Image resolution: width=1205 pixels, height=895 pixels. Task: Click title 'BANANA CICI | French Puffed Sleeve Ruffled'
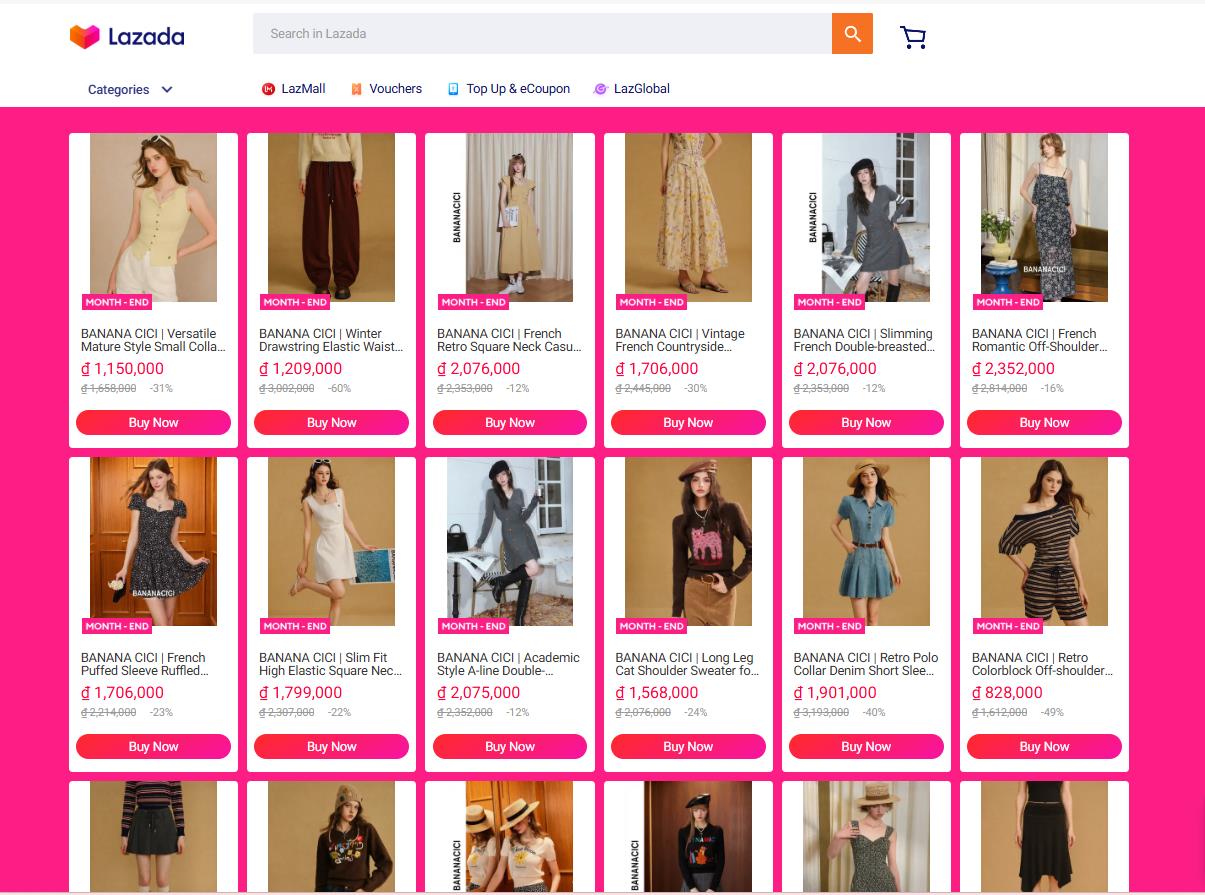pyautogui.click(x=146, y=665)
